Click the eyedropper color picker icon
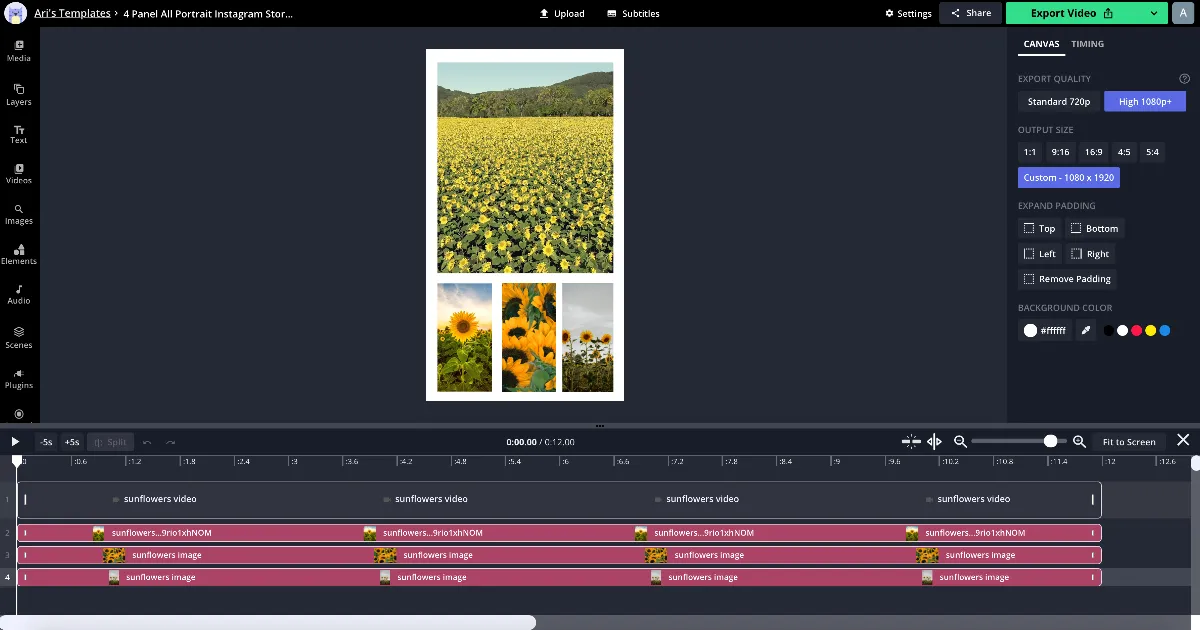Screen dimensions: 1200x630 (1086, 330)
